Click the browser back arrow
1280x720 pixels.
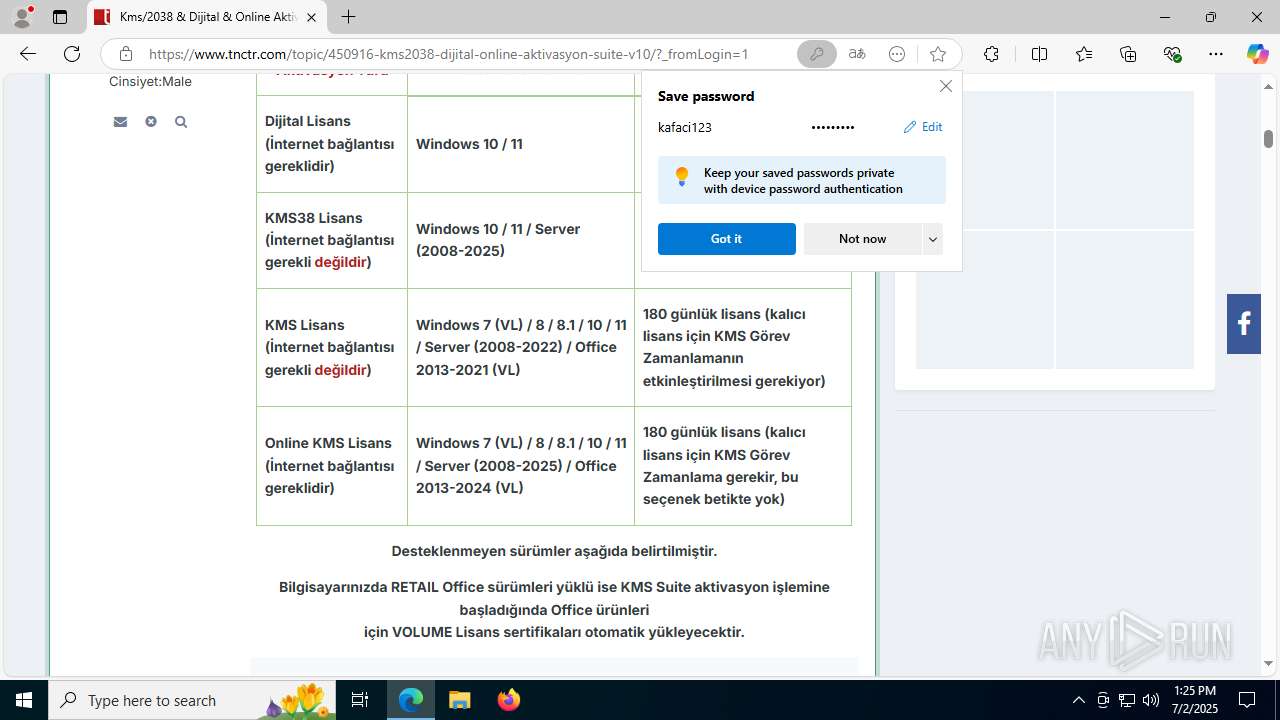click(x=28, y=54)
